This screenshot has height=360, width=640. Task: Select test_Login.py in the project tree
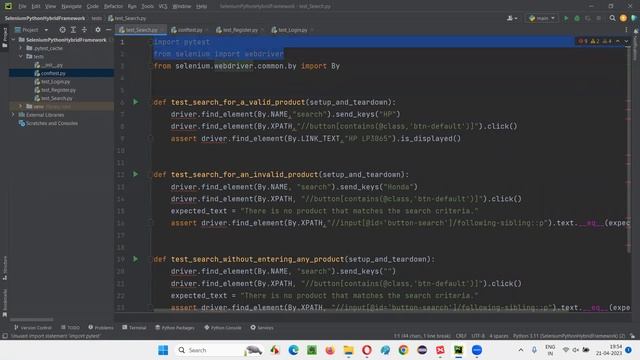coord(52,82)
